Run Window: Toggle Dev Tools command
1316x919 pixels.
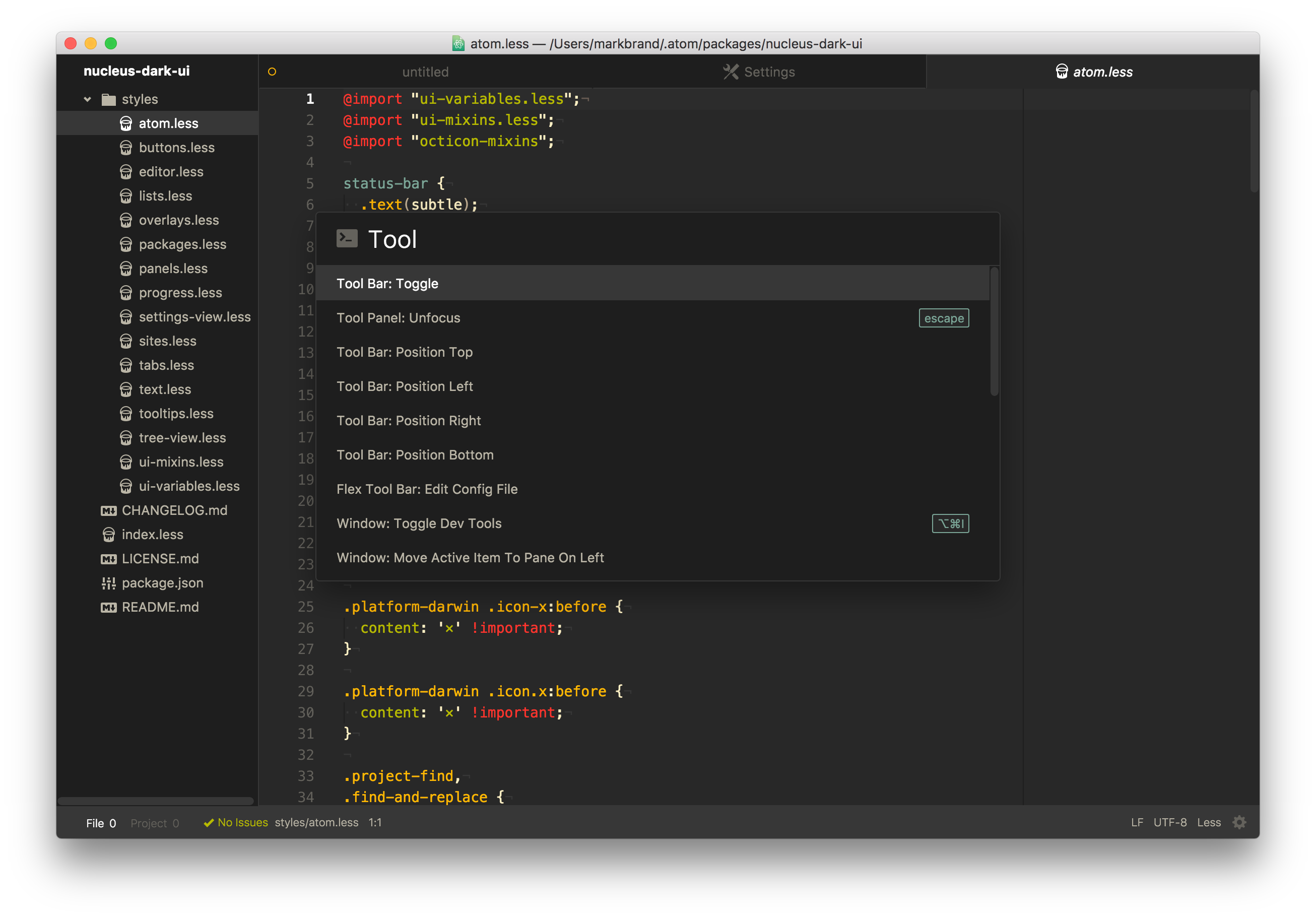click(652, 523)
